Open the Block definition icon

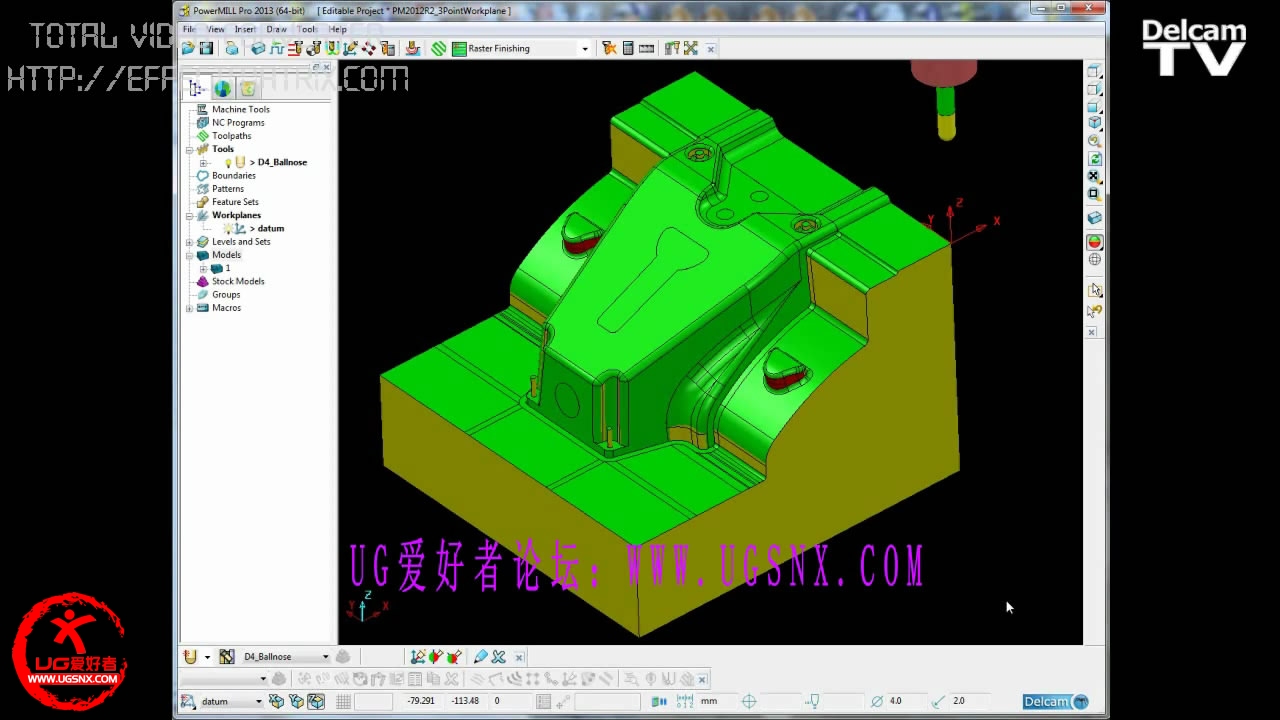(258, 48)
